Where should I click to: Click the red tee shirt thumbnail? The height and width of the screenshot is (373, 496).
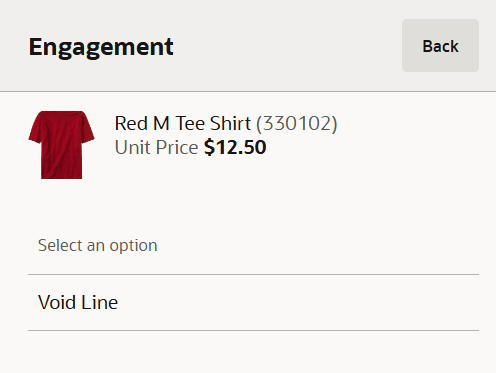click(61, 145)
